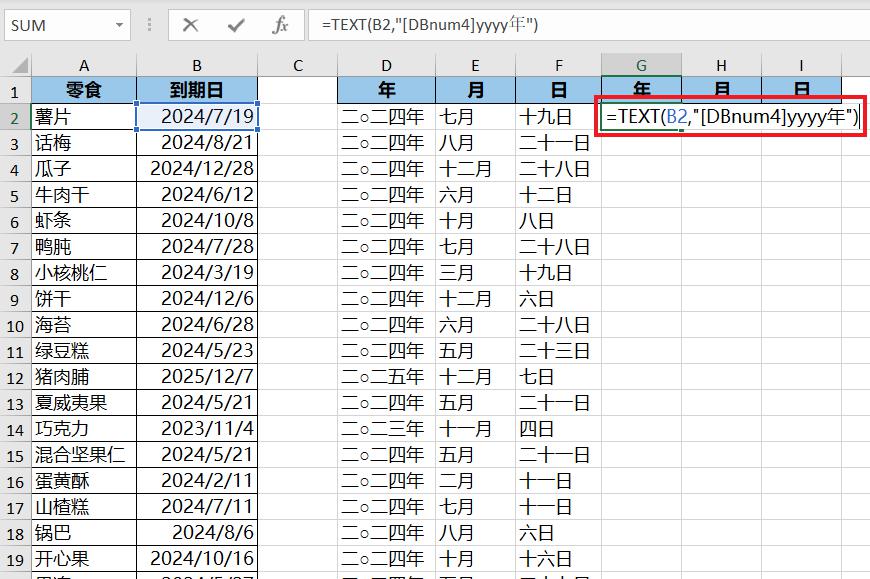Click cell 小核桃仁
This screenshot has width=870, height=579.
pos(84,273)
